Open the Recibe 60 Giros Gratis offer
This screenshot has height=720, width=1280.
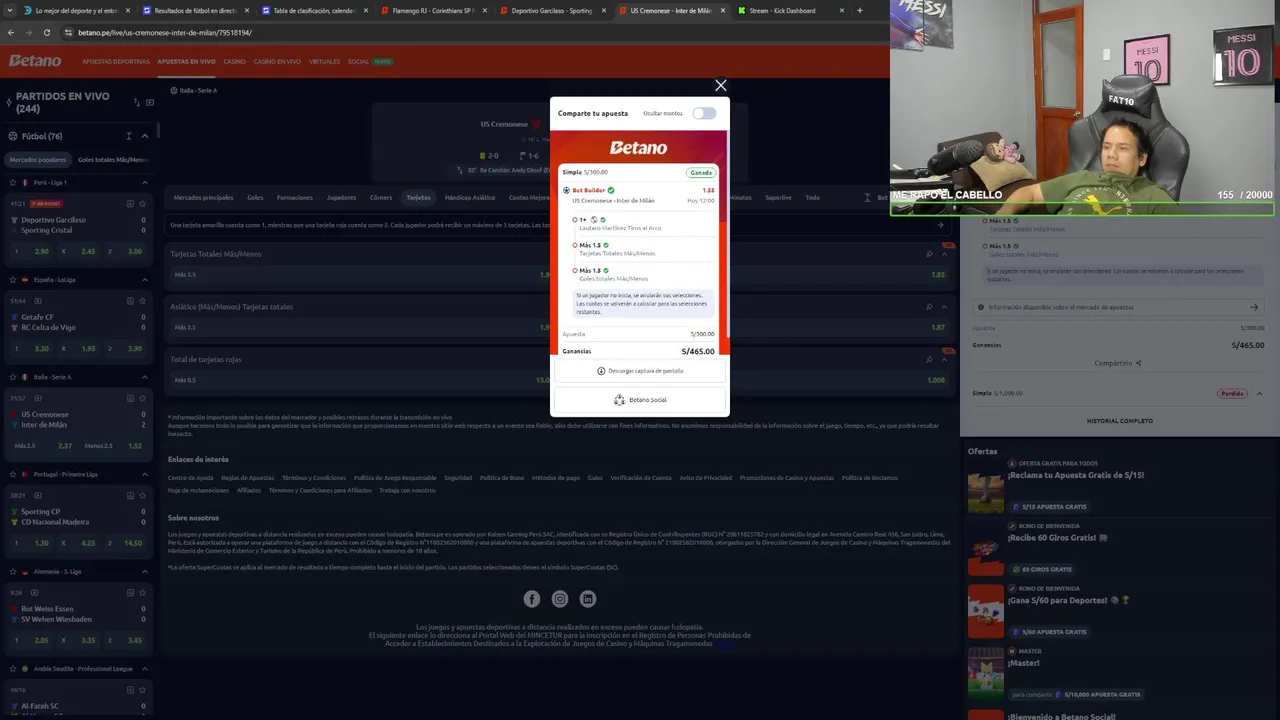coord(1058,538)
